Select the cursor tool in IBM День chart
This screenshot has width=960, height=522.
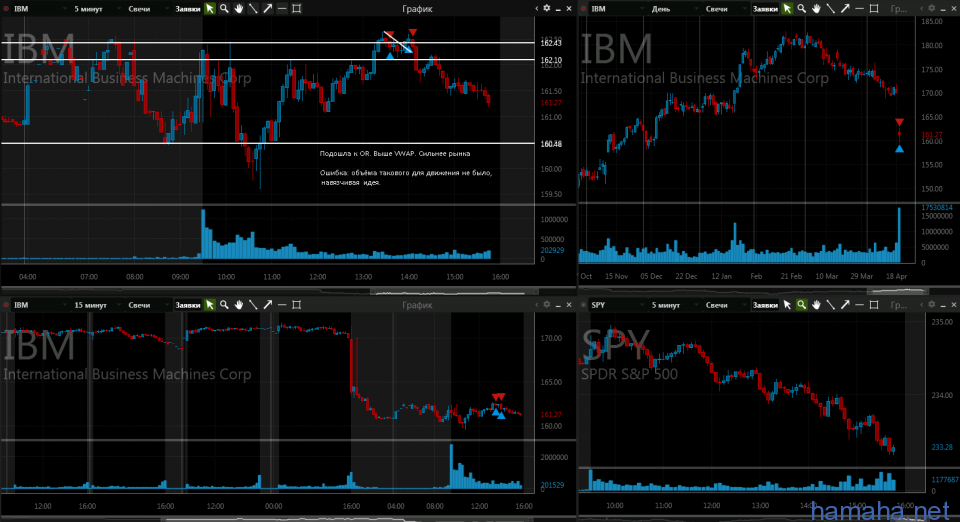tap(787, 9)
